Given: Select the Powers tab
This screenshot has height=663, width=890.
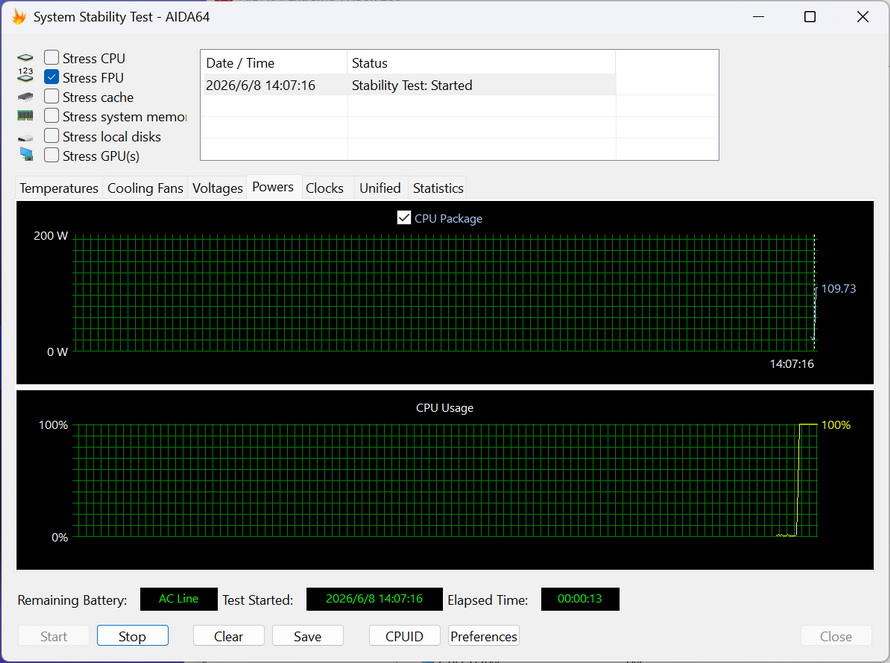Looking at the screenshot, I should coord(273,187).
